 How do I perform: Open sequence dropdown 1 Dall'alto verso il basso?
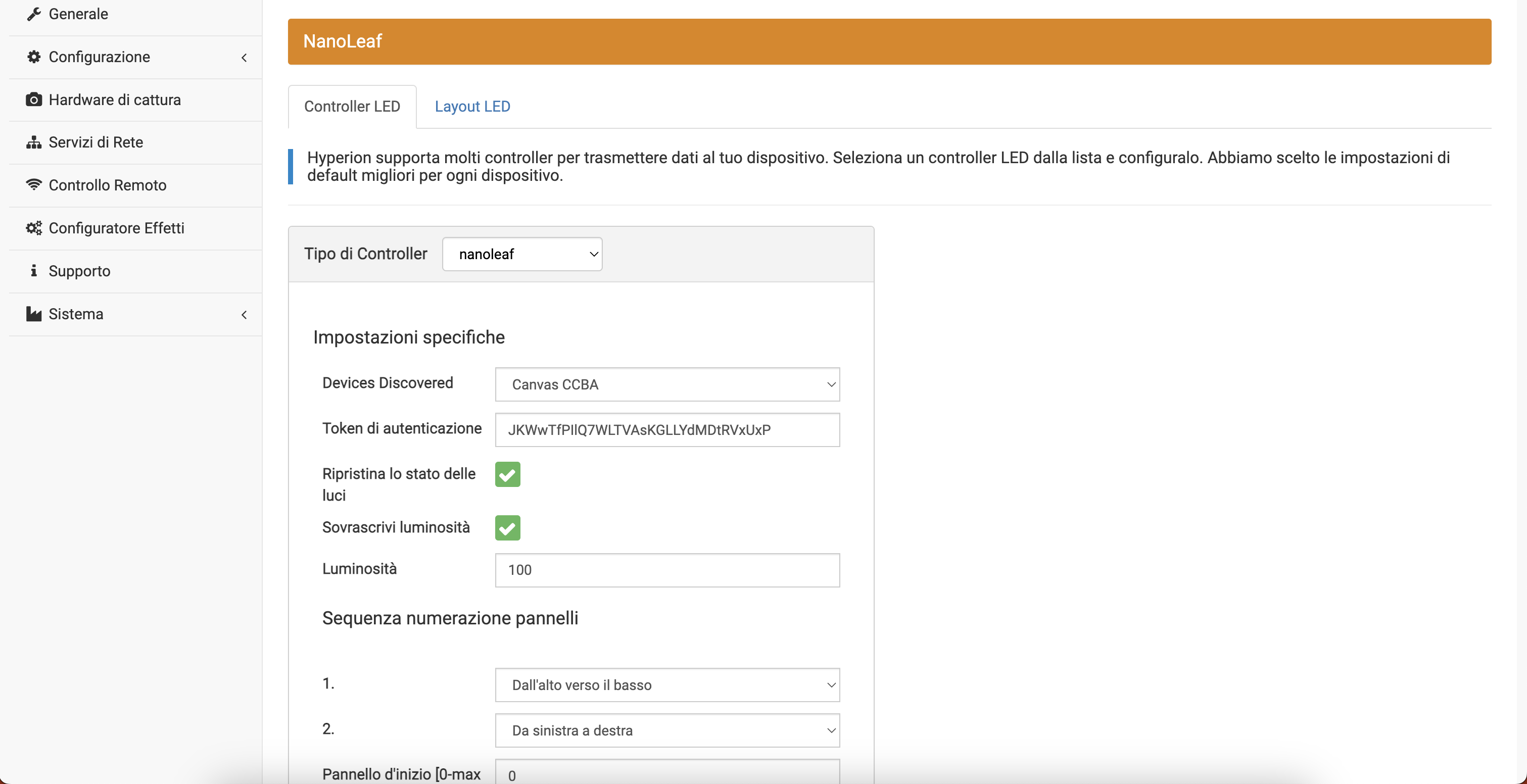pos(667,685)
